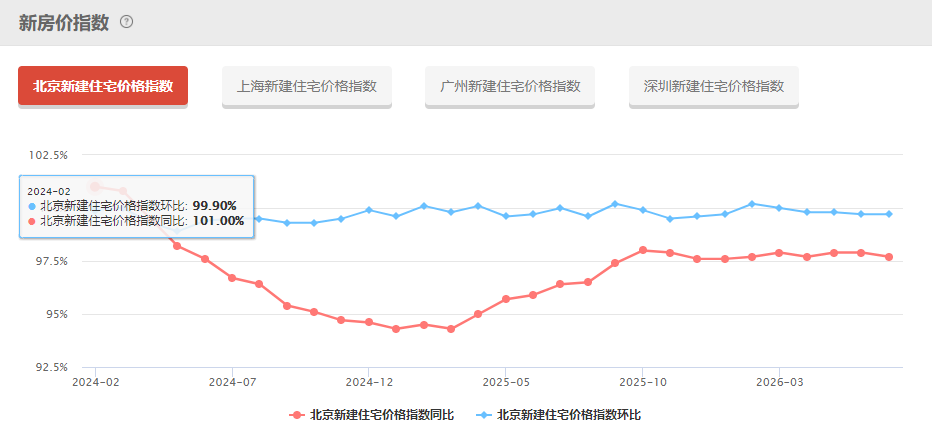Click the blue diamond point at 2026-03

click(779, 207)
